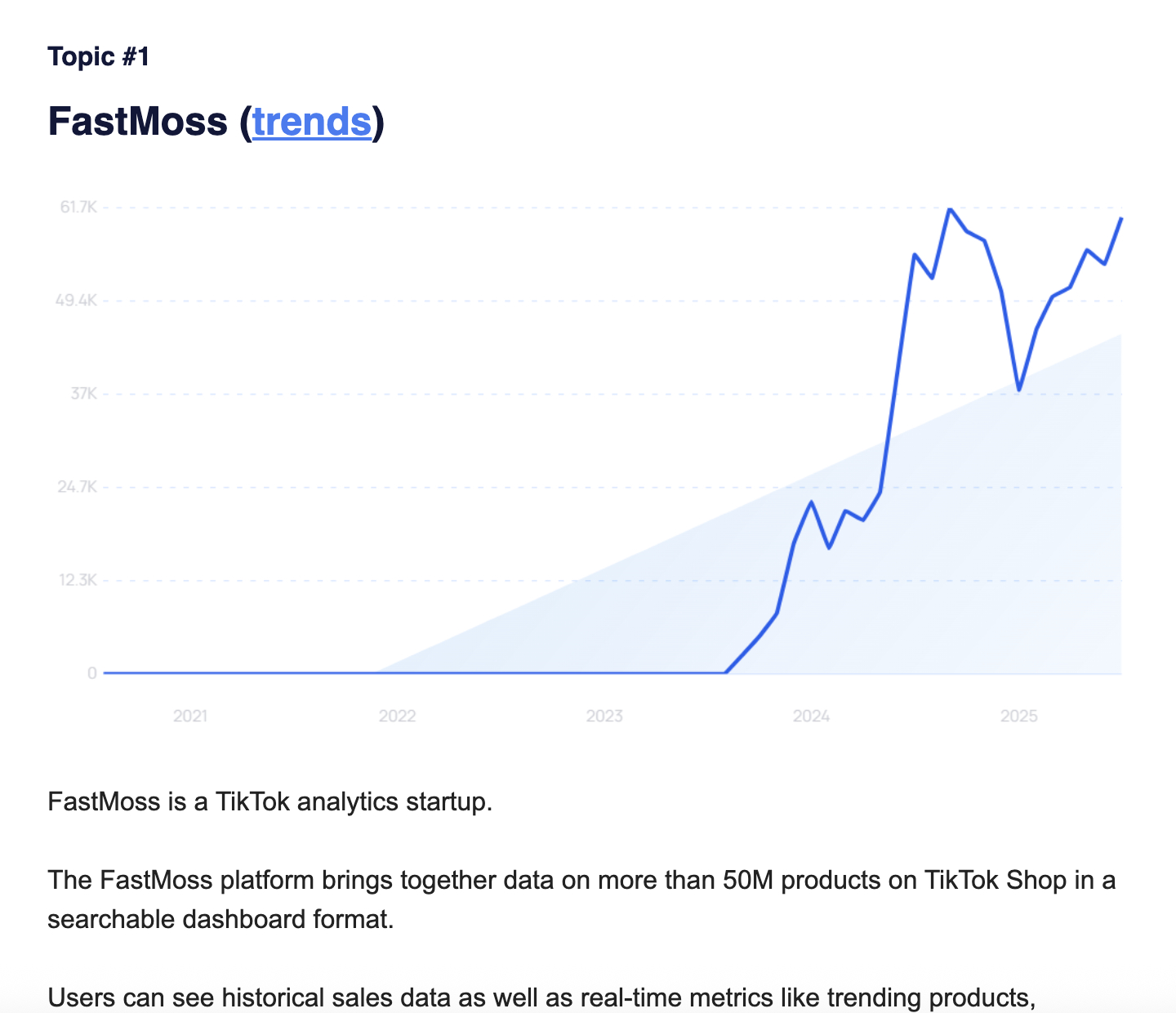
Task: Select the 2021 x-axis year label
Action: (x=190, y=716)
